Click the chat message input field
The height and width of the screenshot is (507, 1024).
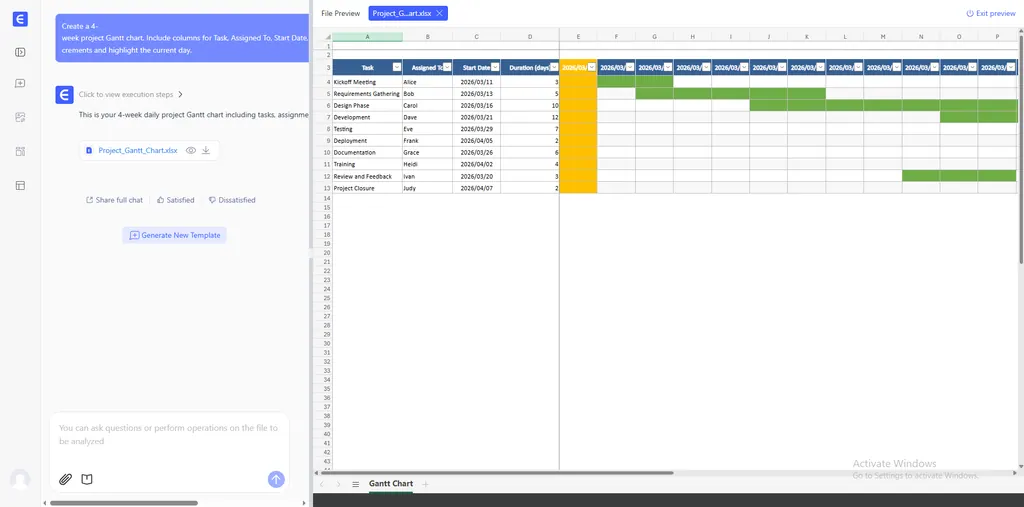pyautogui.click(x=168, y=434)
